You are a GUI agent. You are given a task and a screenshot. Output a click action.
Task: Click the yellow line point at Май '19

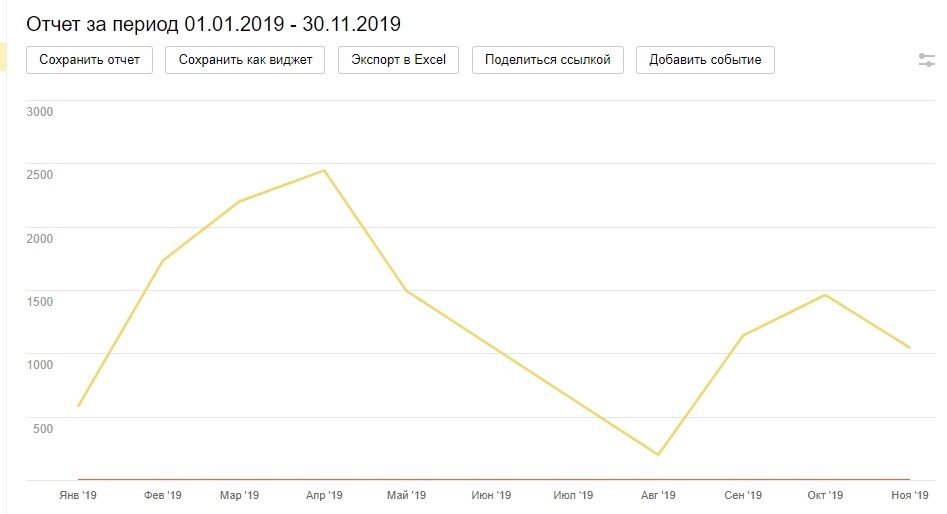click(405, 291)
